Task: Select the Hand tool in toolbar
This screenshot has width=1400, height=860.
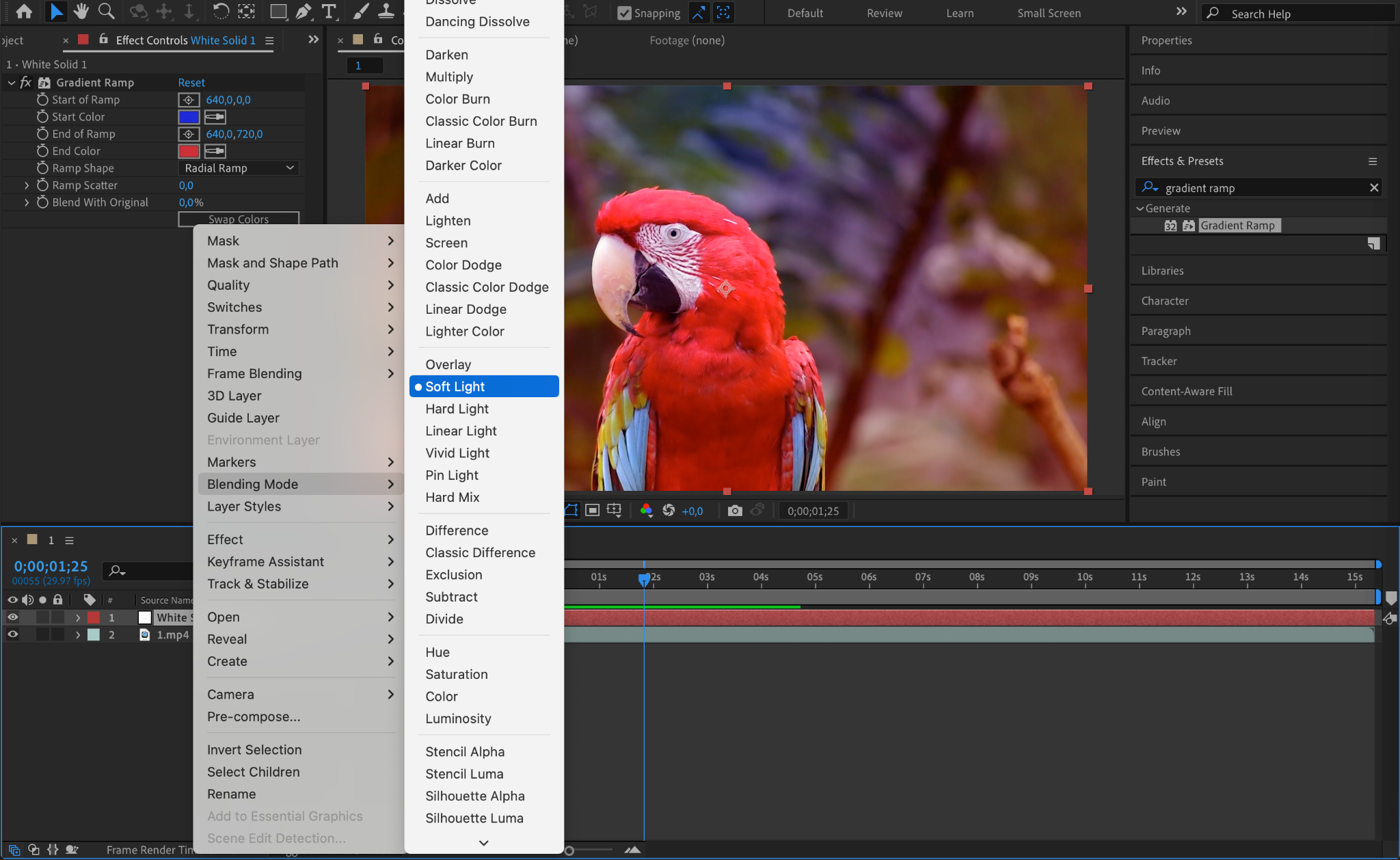Action: pos(81,12)
